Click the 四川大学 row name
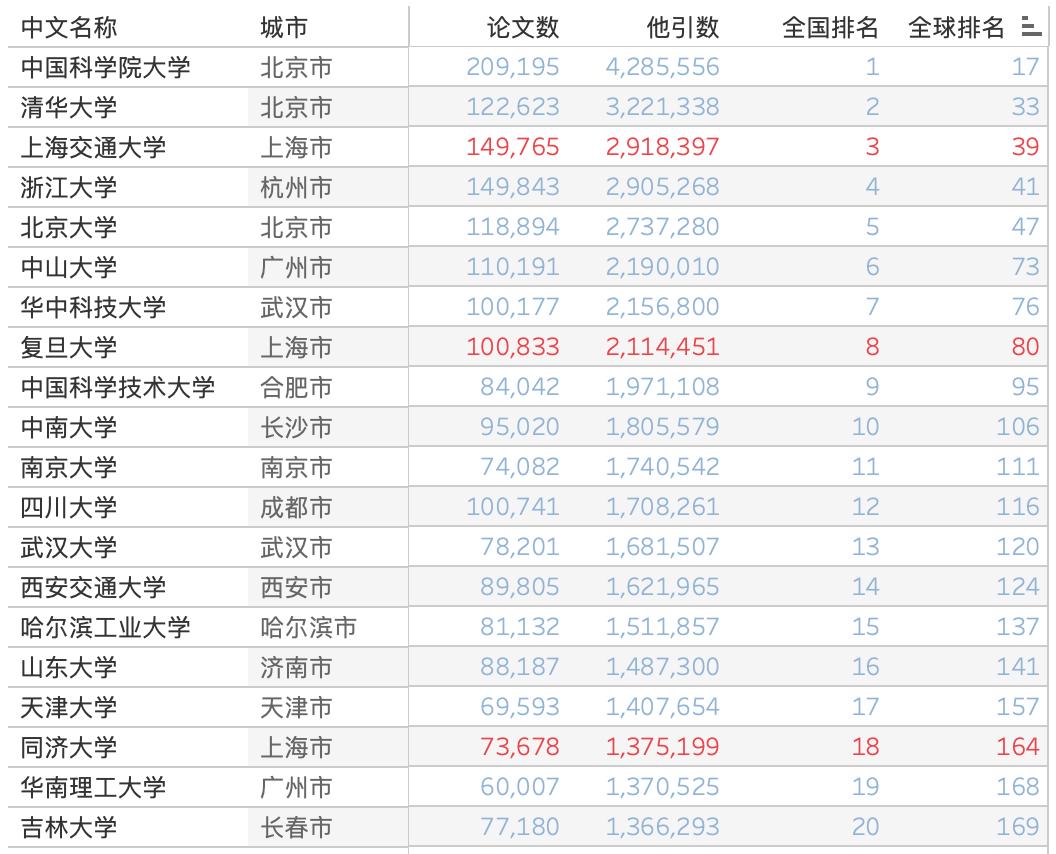Viewport: 1056px width, 854px height. tap(69, 507)
